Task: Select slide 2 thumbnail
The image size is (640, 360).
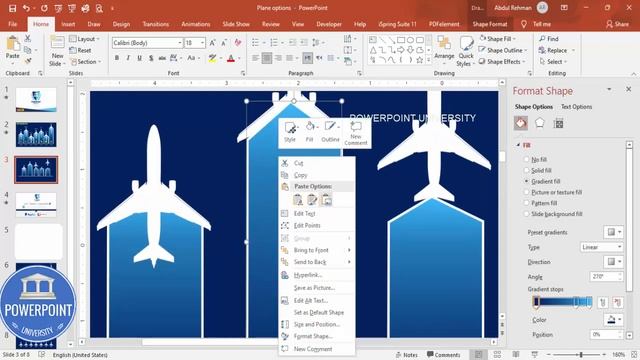Action: 36,135
